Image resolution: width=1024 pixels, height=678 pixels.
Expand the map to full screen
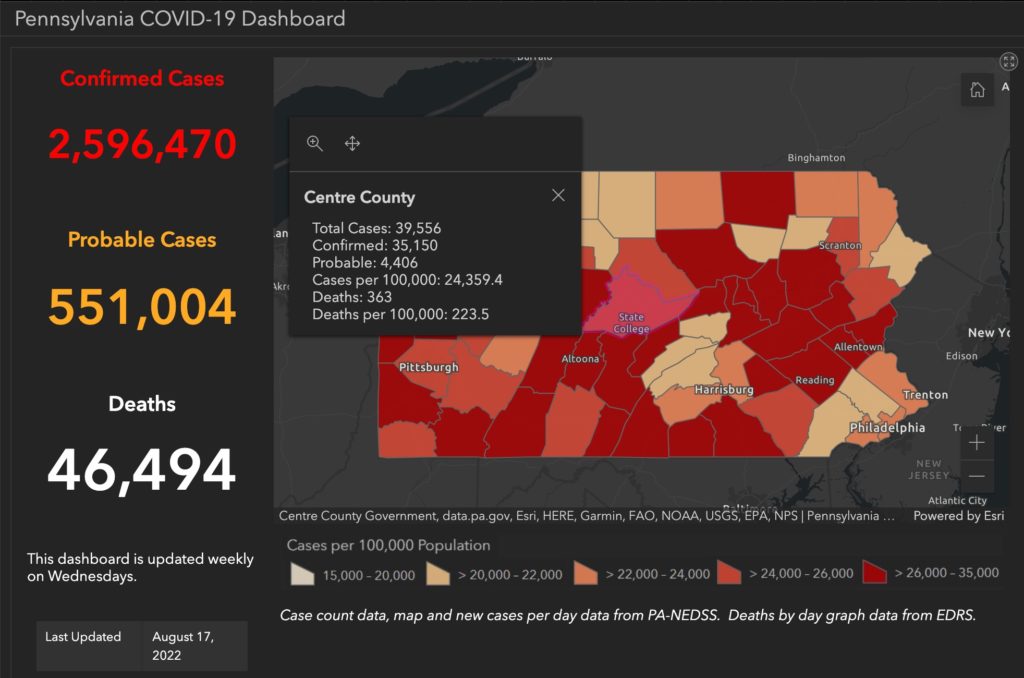(1008, 62)
